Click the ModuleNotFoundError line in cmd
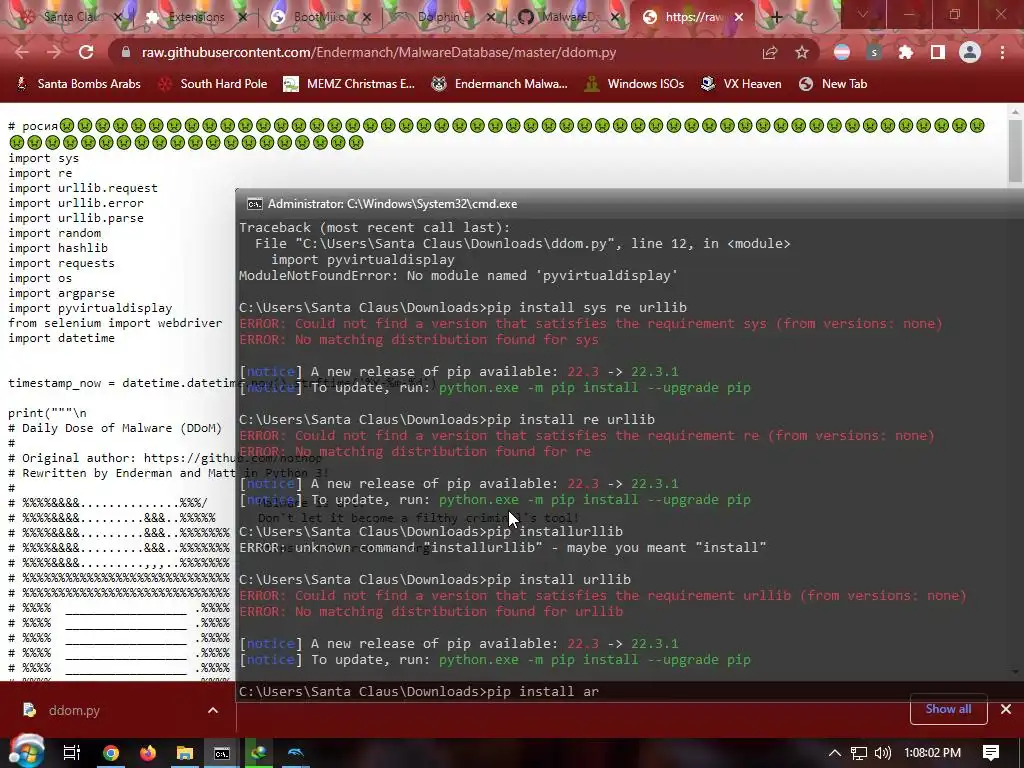Image resolution: width=1024 pixels, height=768 pixels. (x=458, y=276)
